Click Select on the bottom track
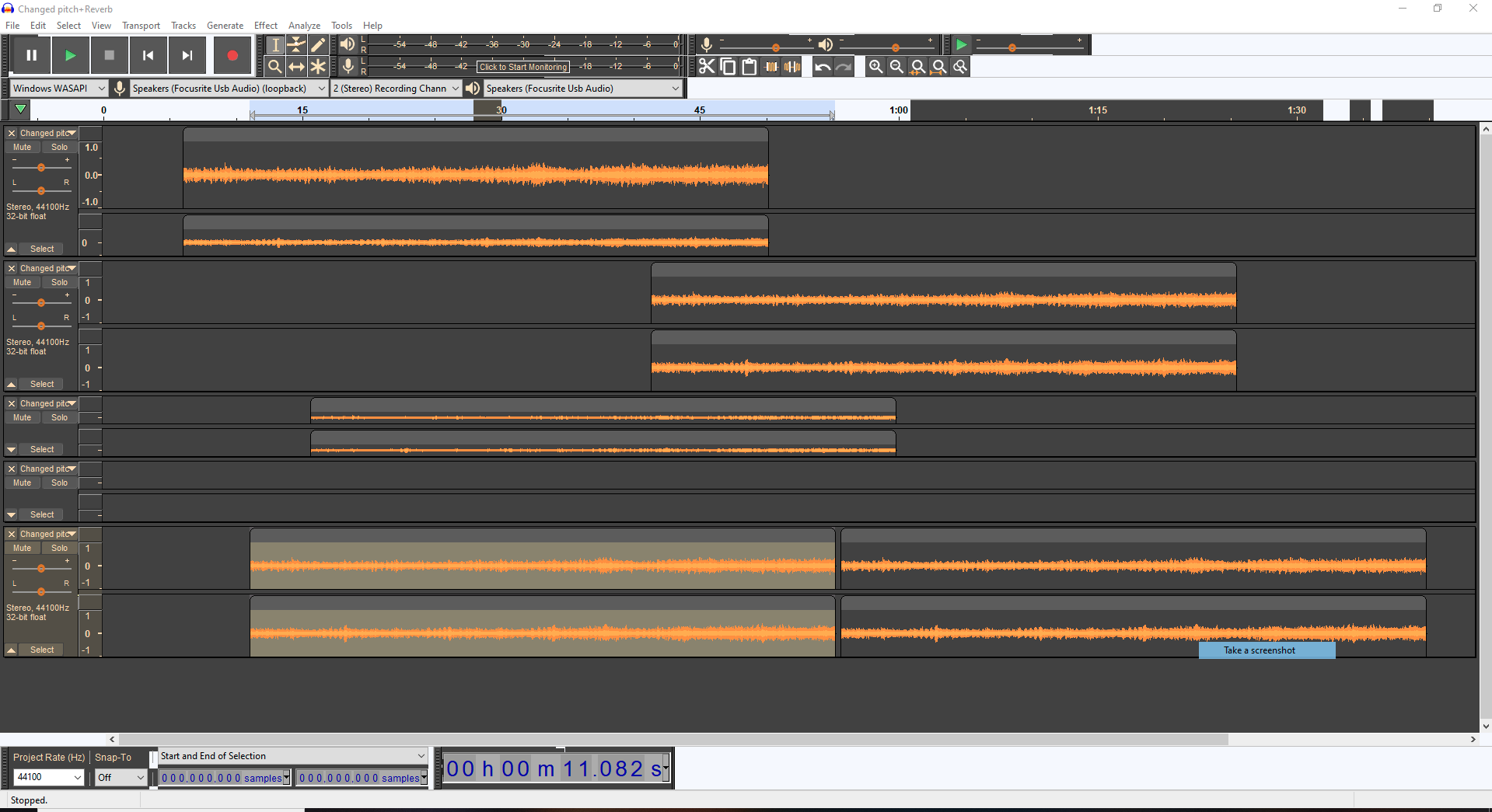The height and width of the screenshot is (812, 1492). (x=41, y=650)
